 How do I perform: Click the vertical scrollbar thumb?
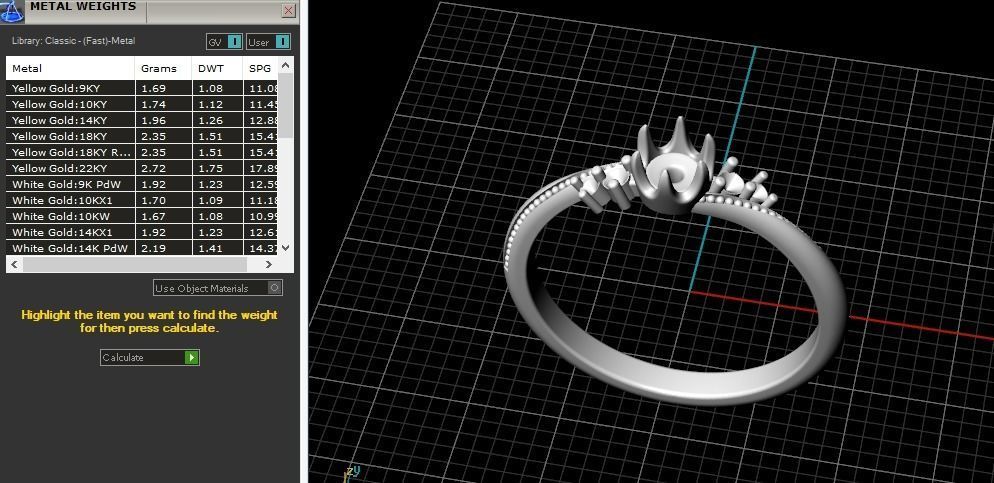285,105
